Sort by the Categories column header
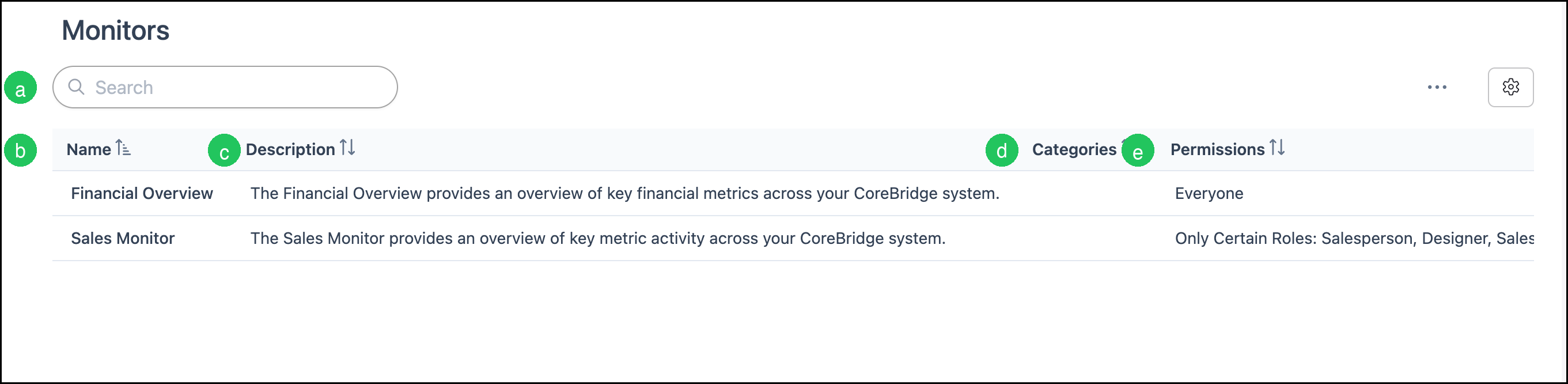This screenshot has width=1568, height=384. (1074, 149)
